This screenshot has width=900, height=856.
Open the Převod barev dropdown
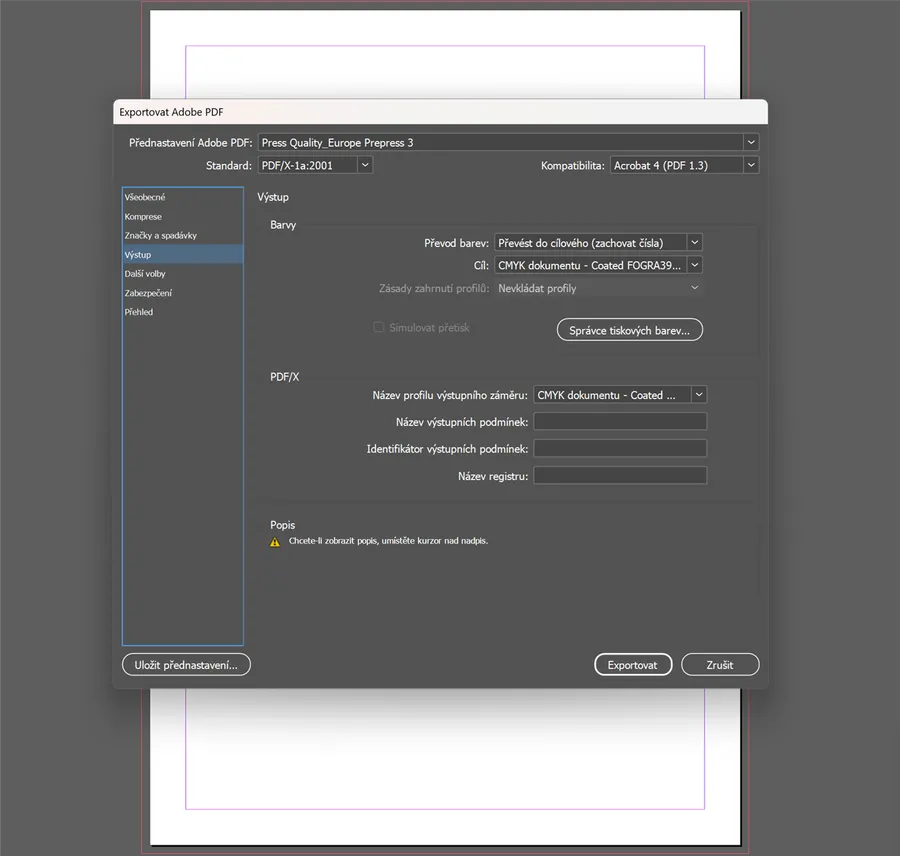click(x=598, y=243)
